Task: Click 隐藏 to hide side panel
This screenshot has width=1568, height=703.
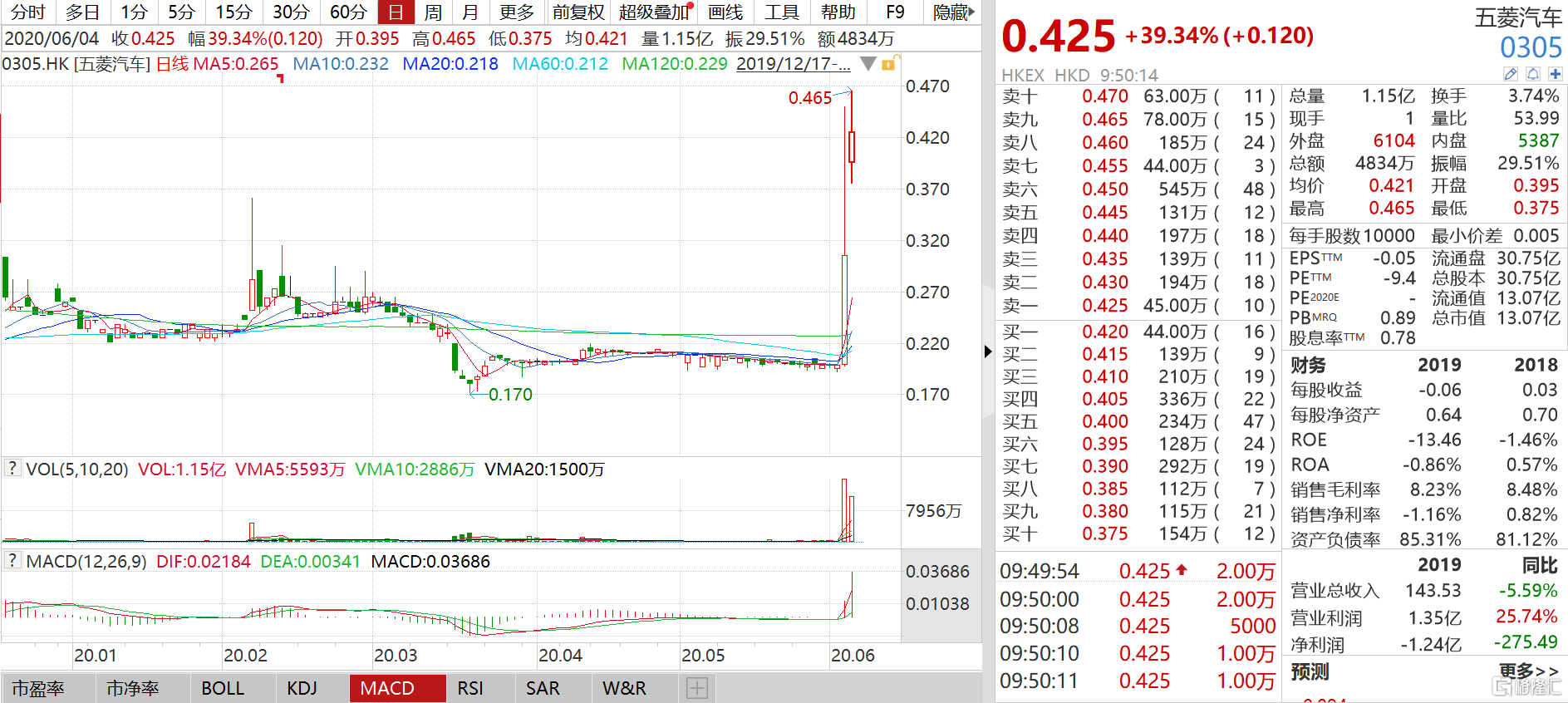Action: pos(952,12)
